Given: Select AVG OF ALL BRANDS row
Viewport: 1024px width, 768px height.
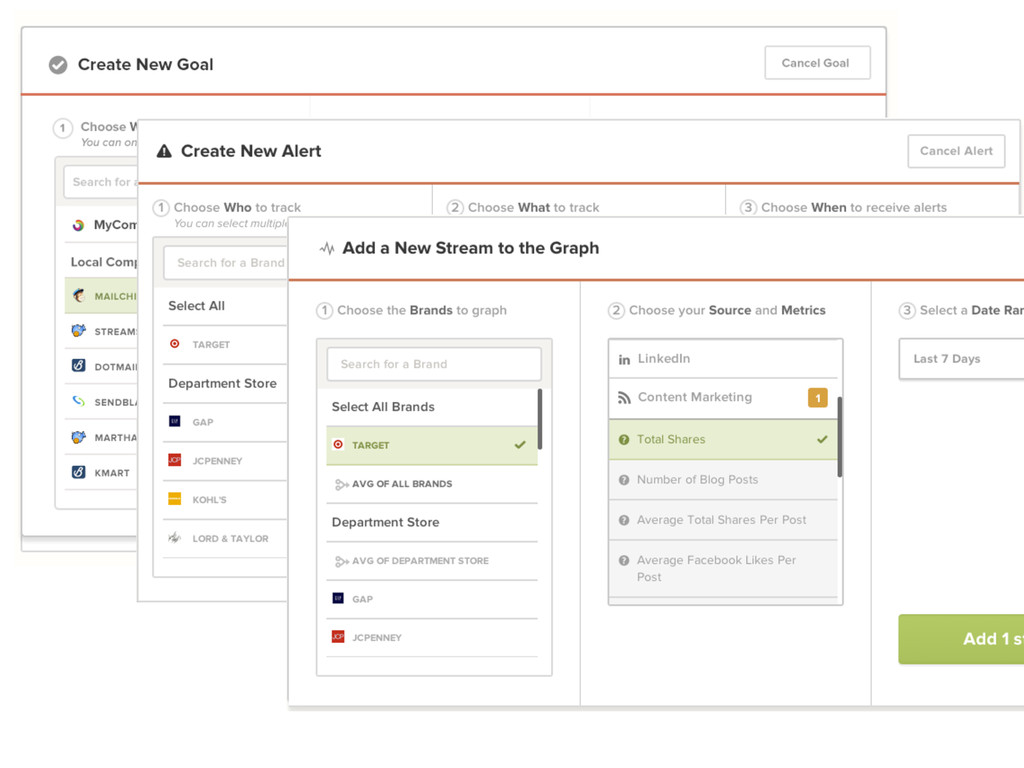Looking at the screenshot, I should click(432, 484).
